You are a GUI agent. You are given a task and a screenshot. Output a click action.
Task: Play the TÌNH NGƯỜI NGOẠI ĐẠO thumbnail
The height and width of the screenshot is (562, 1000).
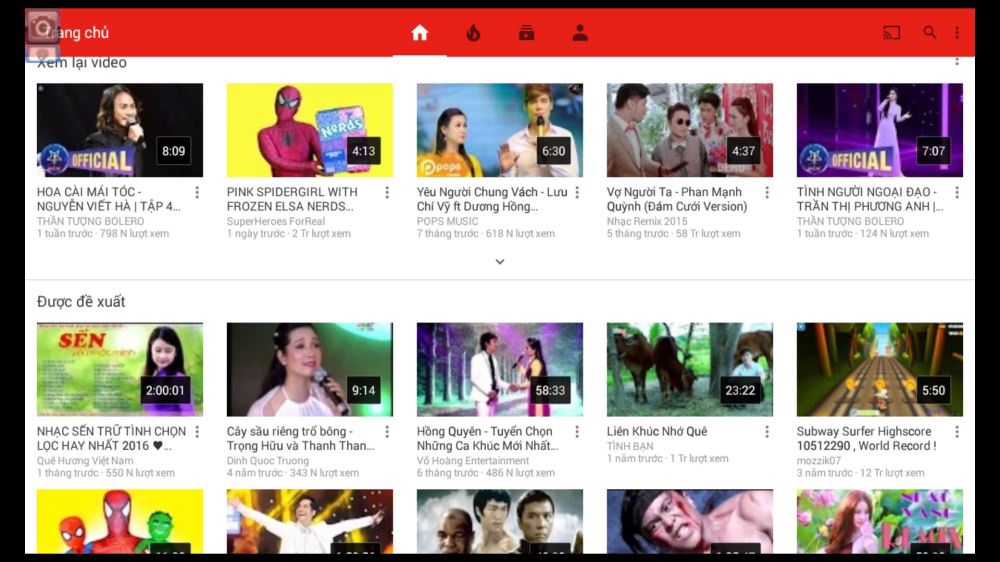point(880,130)
